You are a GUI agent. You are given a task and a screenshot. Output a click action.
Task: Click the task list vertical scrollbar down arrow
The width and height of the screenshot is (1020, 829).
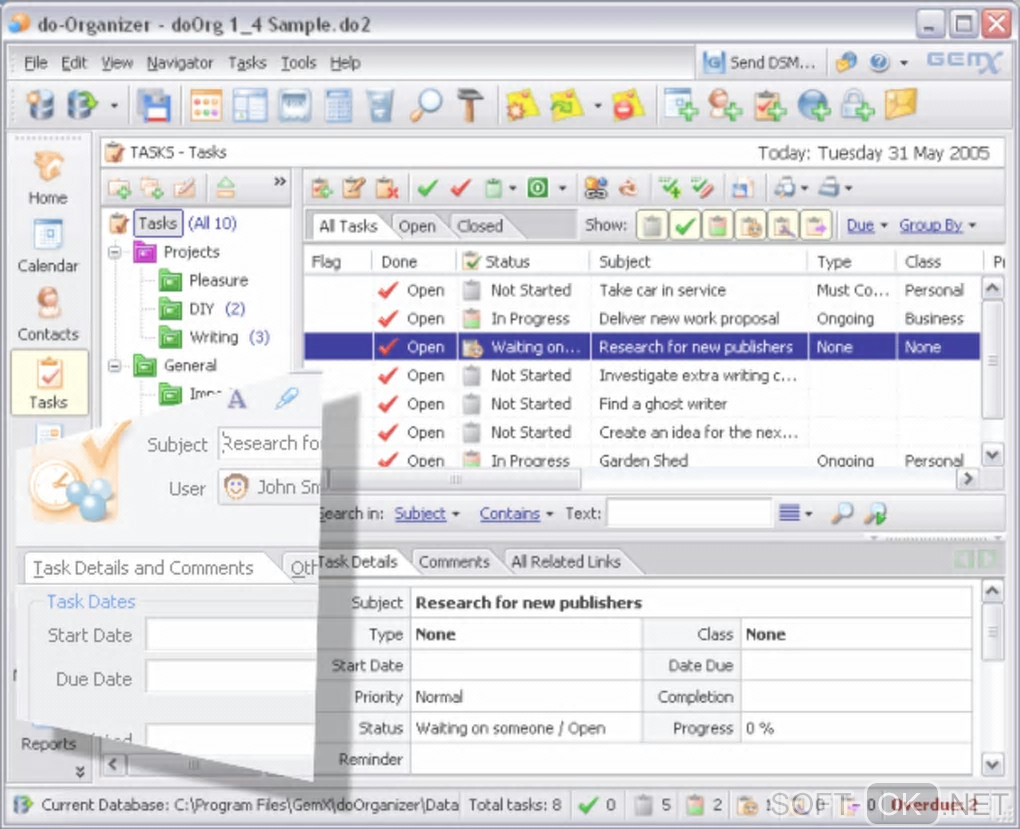click(x=992, y=454)
